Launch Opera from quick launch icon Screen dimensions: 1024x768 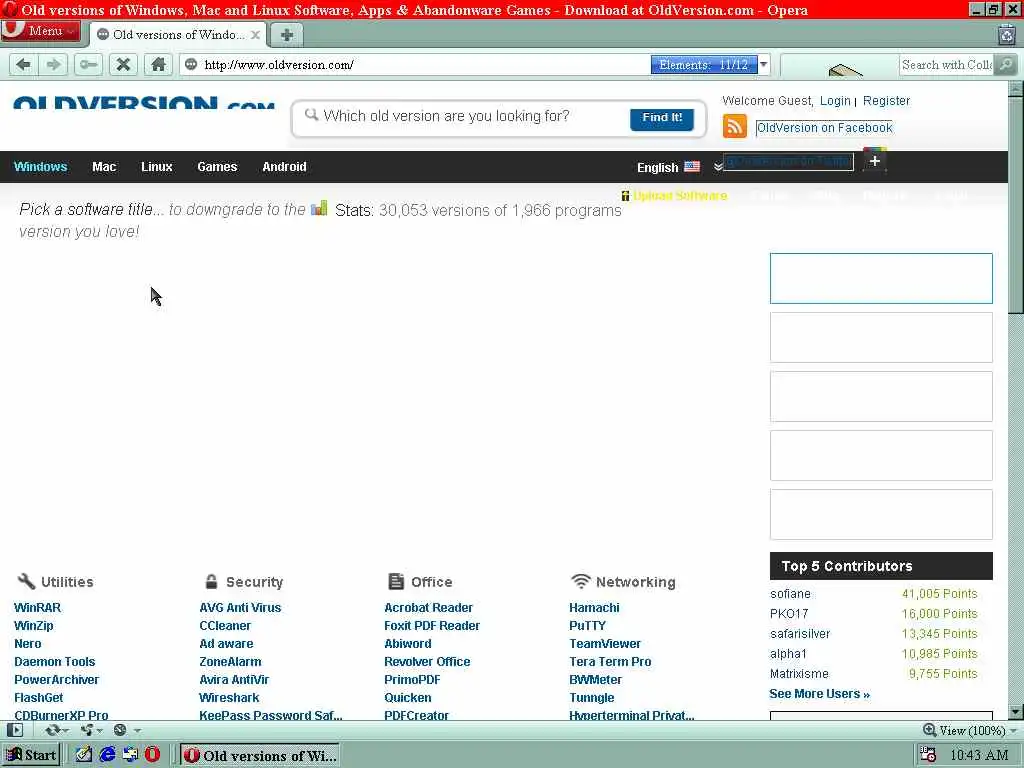(x=152, y=755)
